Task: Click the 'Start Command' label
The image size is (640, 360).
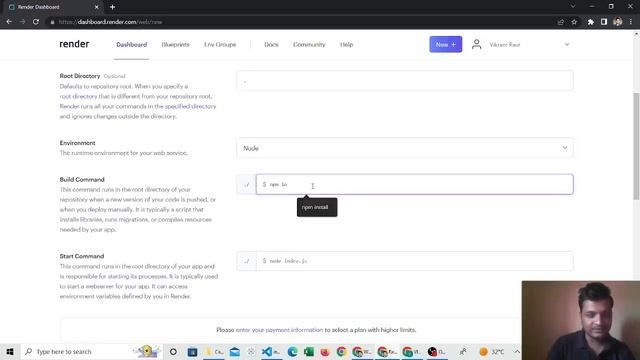Action: pos(82,256)
